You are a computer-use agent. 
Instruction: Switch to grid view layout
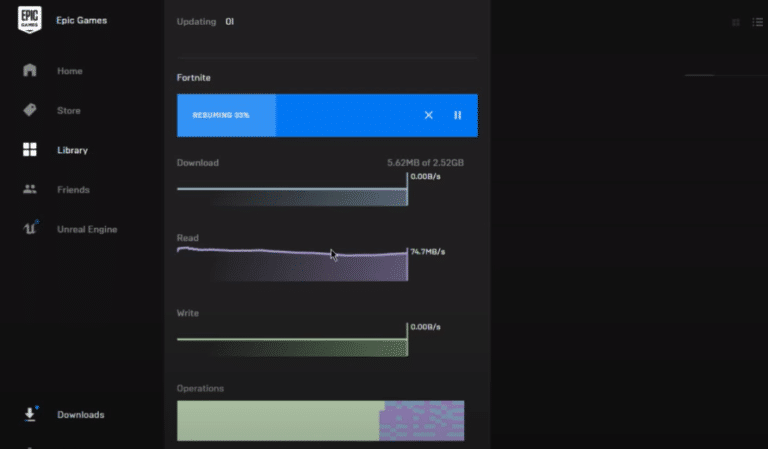[736, 22]
